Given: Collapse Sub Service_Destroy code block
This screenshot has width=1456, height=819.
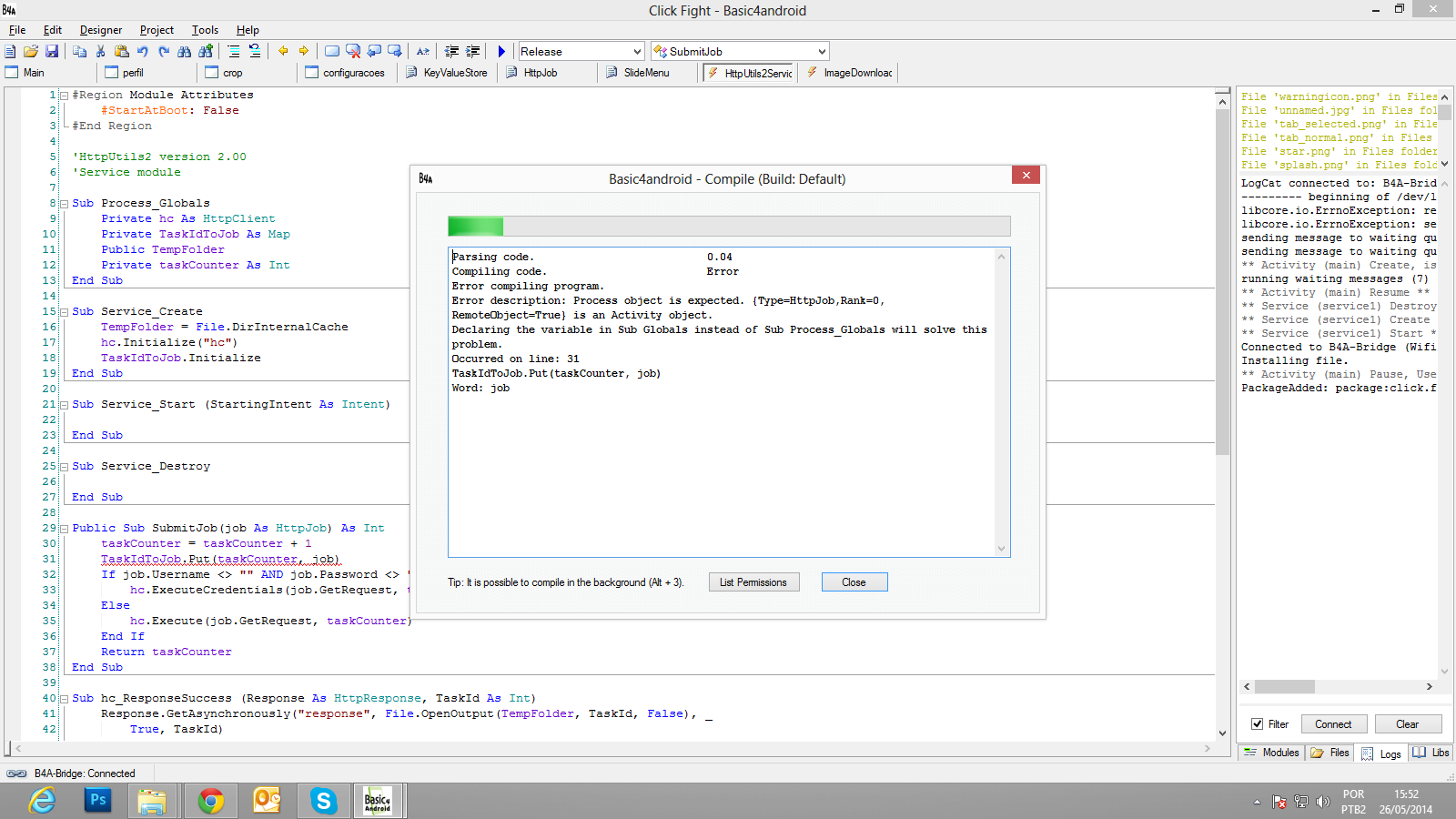Looking at the screenshot, I should [x=64, y=466].
